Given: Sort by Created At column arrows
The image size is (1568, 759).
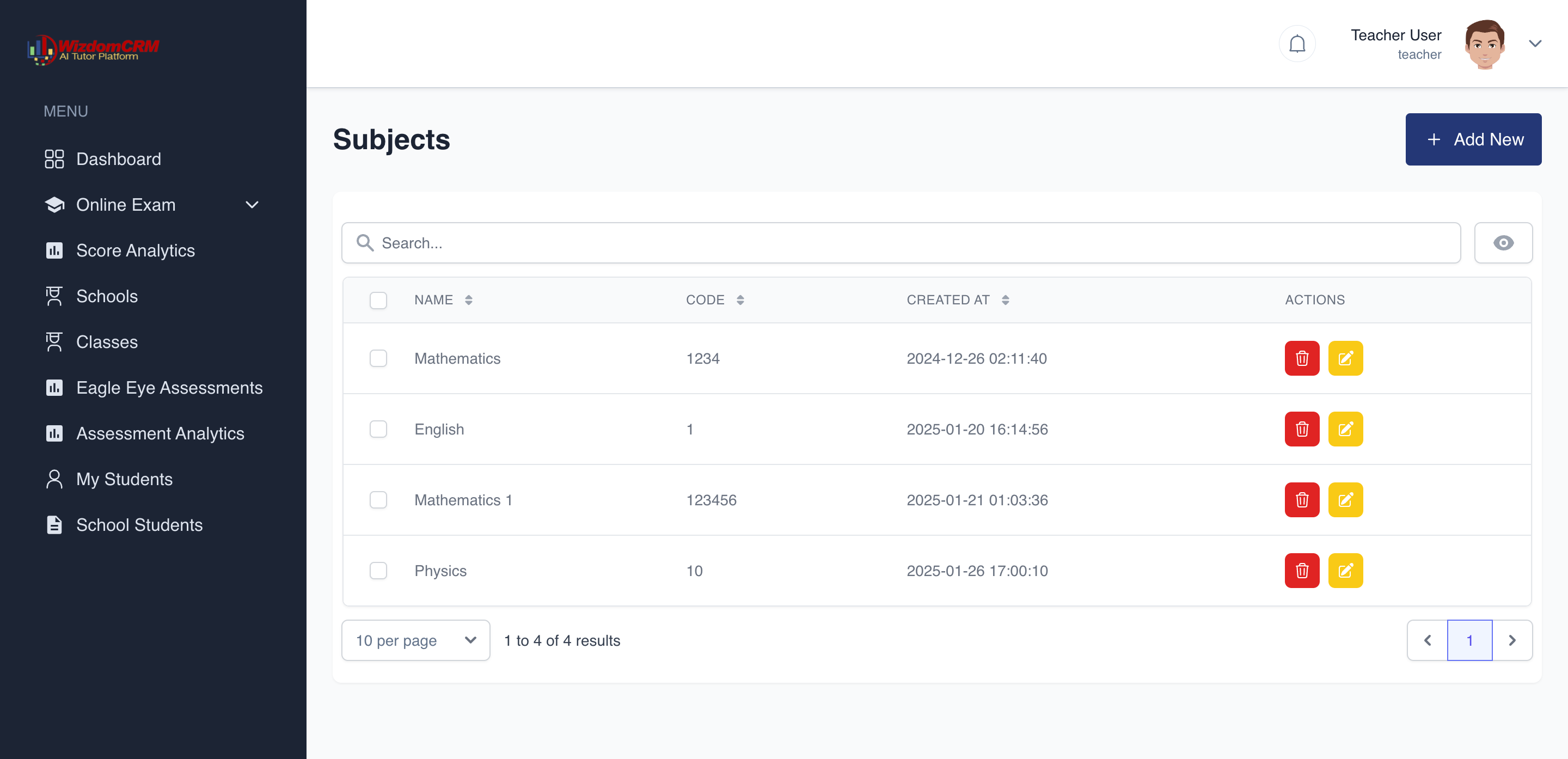Looking at the screenshot, I should [1005, 300].
